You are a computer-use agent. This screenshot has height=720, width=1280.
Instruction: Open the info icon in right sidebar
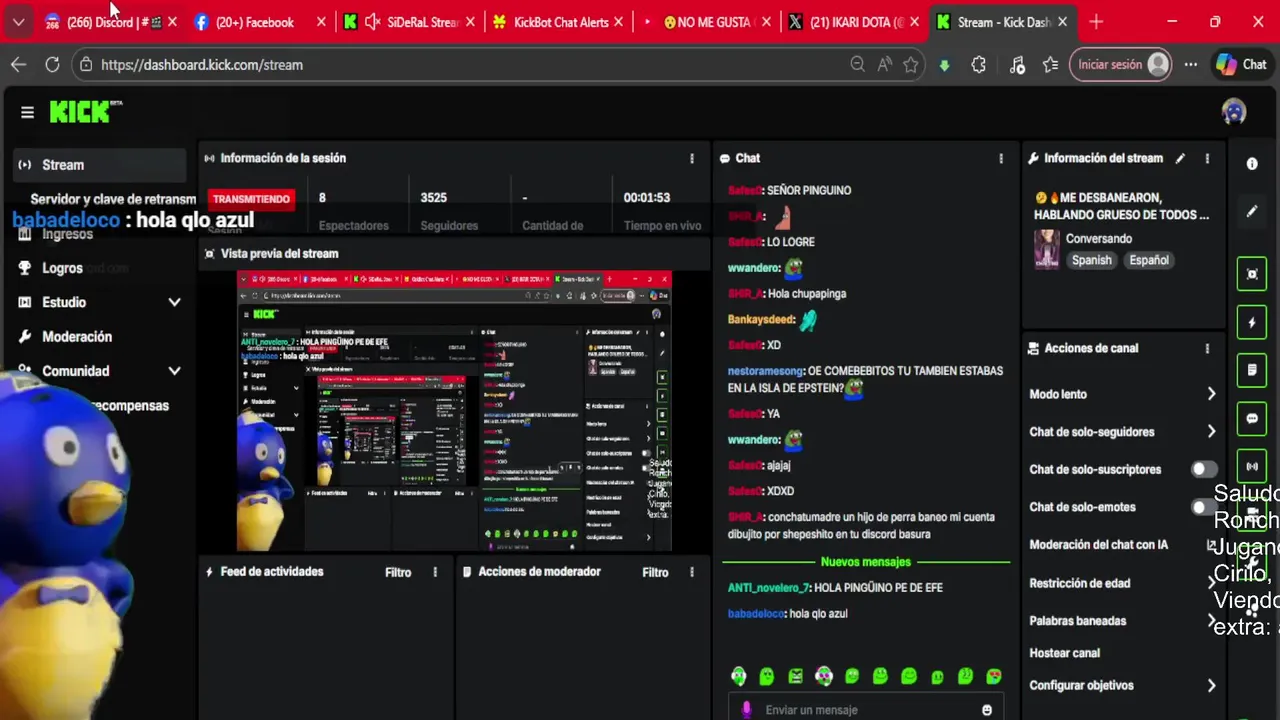tap(1252, 164)
